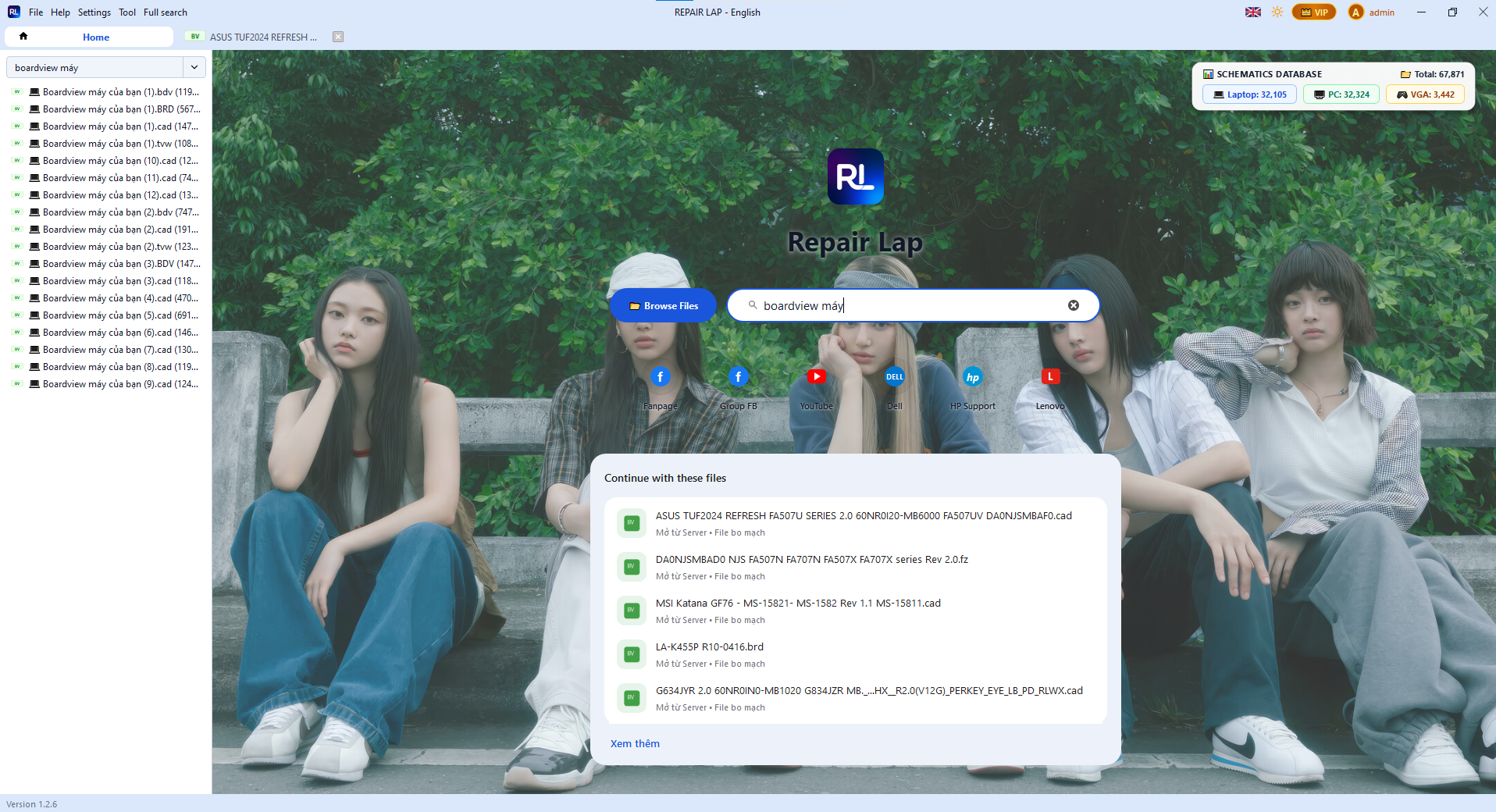Select Boardview máy của bạn (1).bdv result
This screenshot has width=1496, height=812.
pyautogui.click(x=106, y=92)
